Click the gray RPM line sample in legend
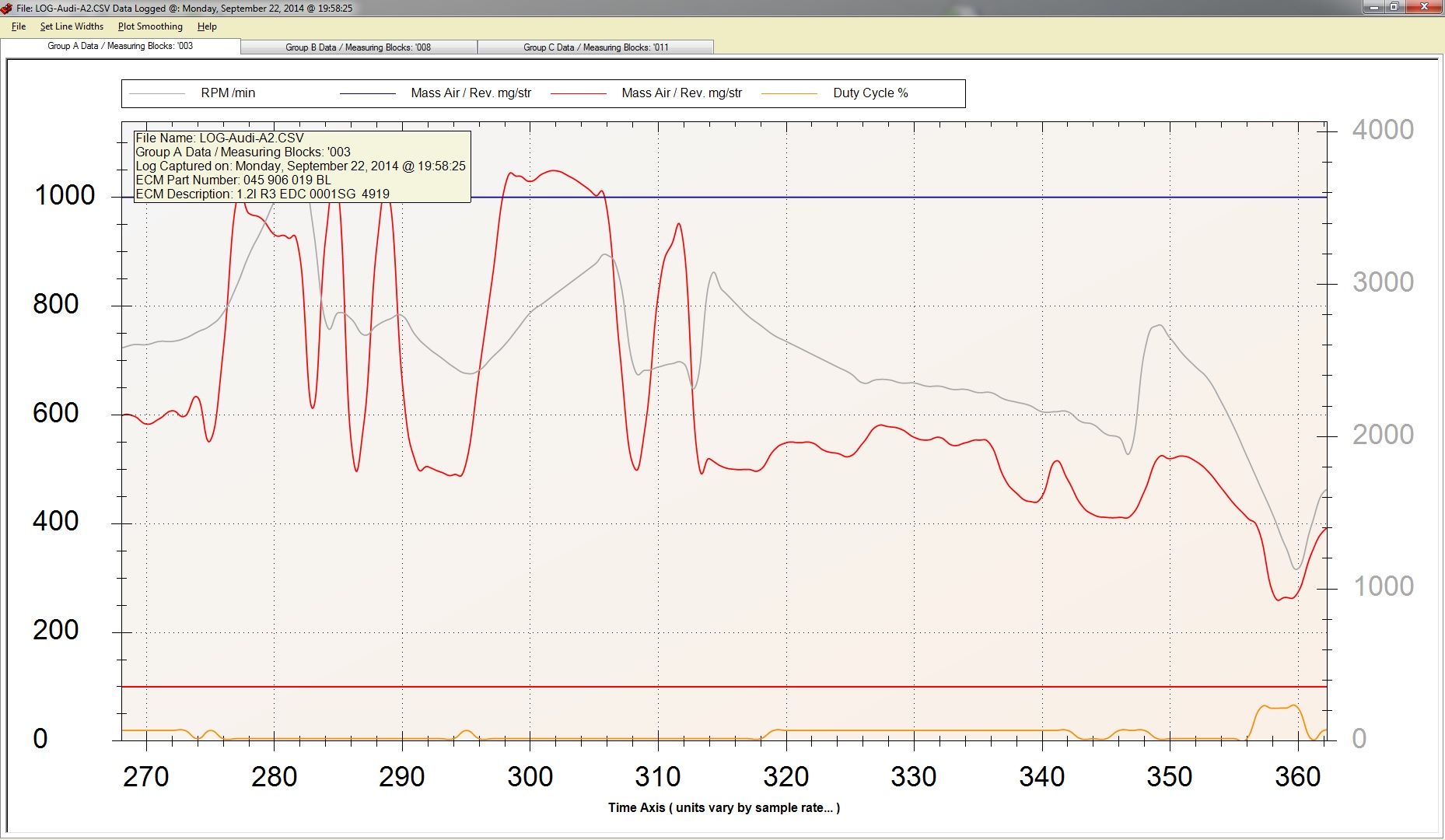The width and height of the screenshot is (1445, 840). [157, 94]
